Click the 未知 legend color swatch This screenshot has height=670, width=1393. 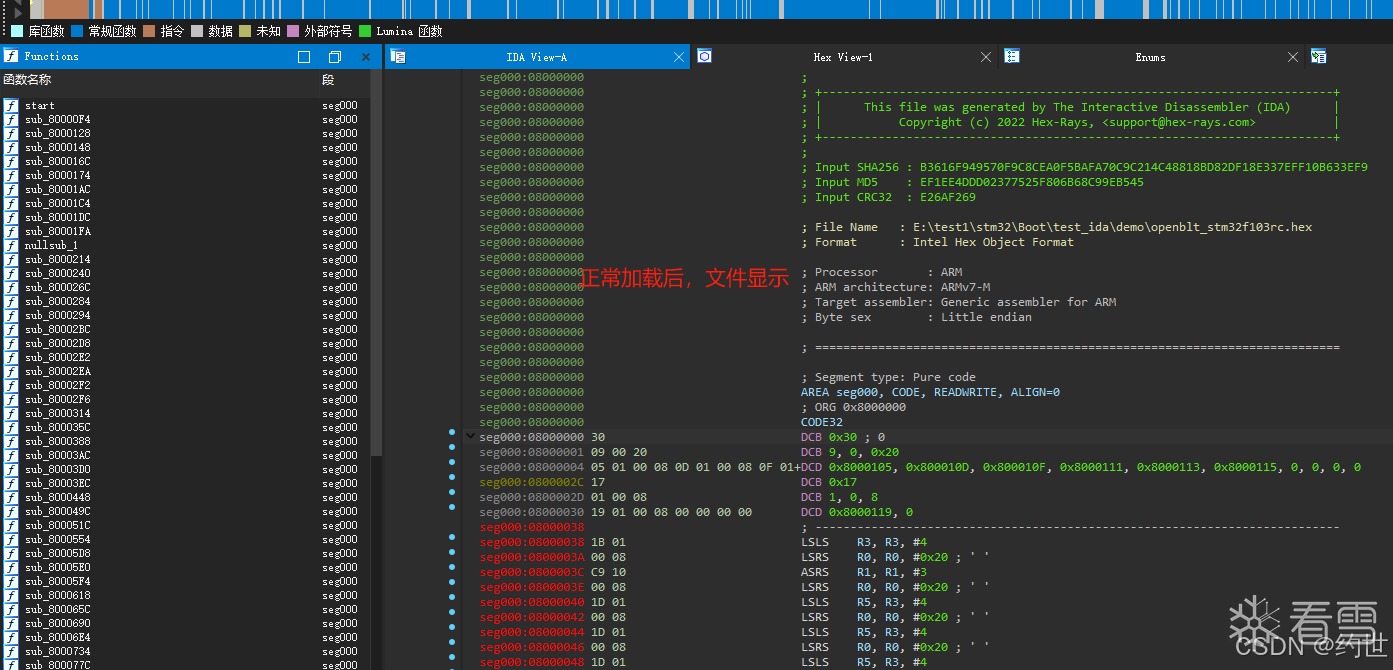(x=245, y=31)
